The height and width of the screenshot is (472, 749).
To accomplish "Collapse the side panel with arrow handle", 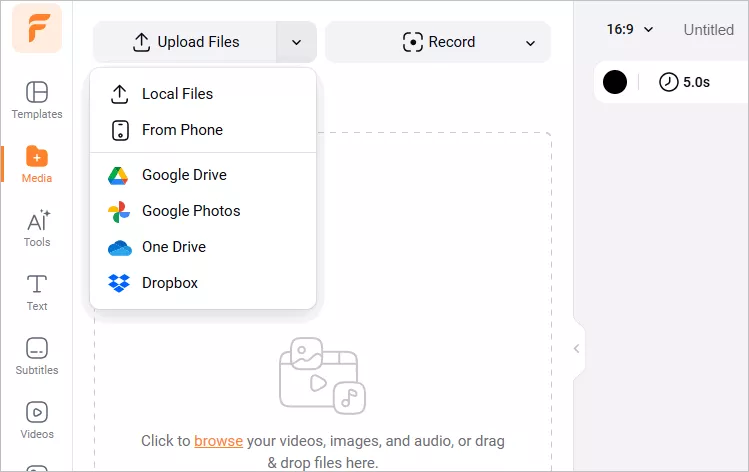I will point(577,349).
